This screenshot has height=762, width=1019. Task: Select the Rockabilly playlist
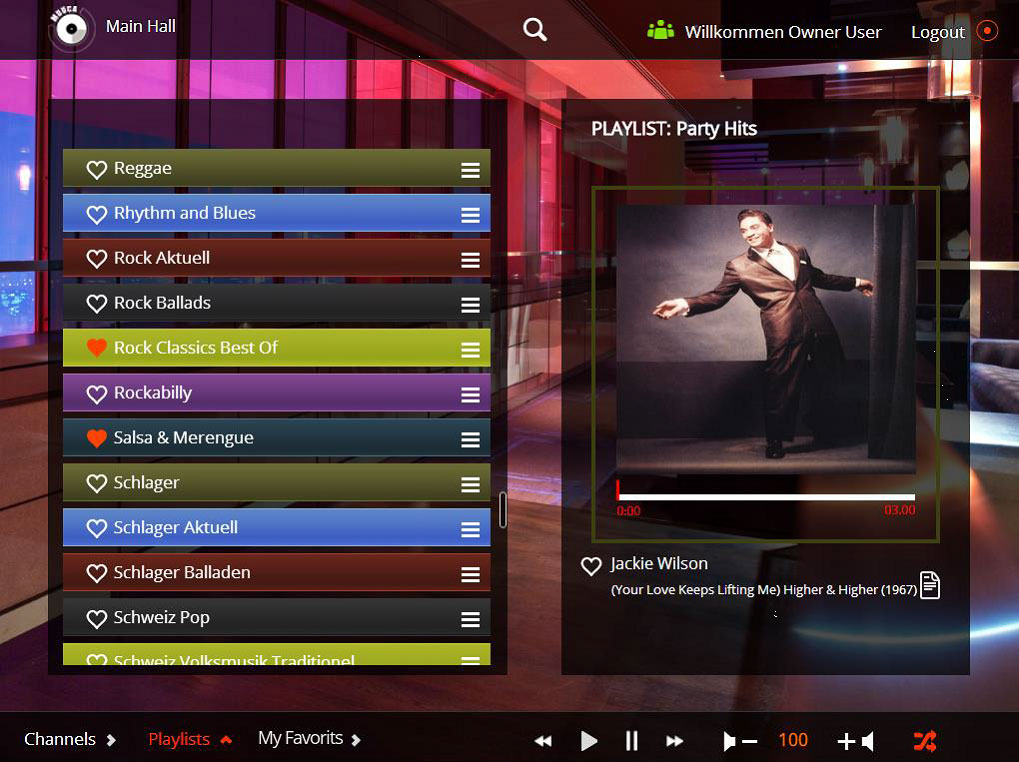point(277,392)
